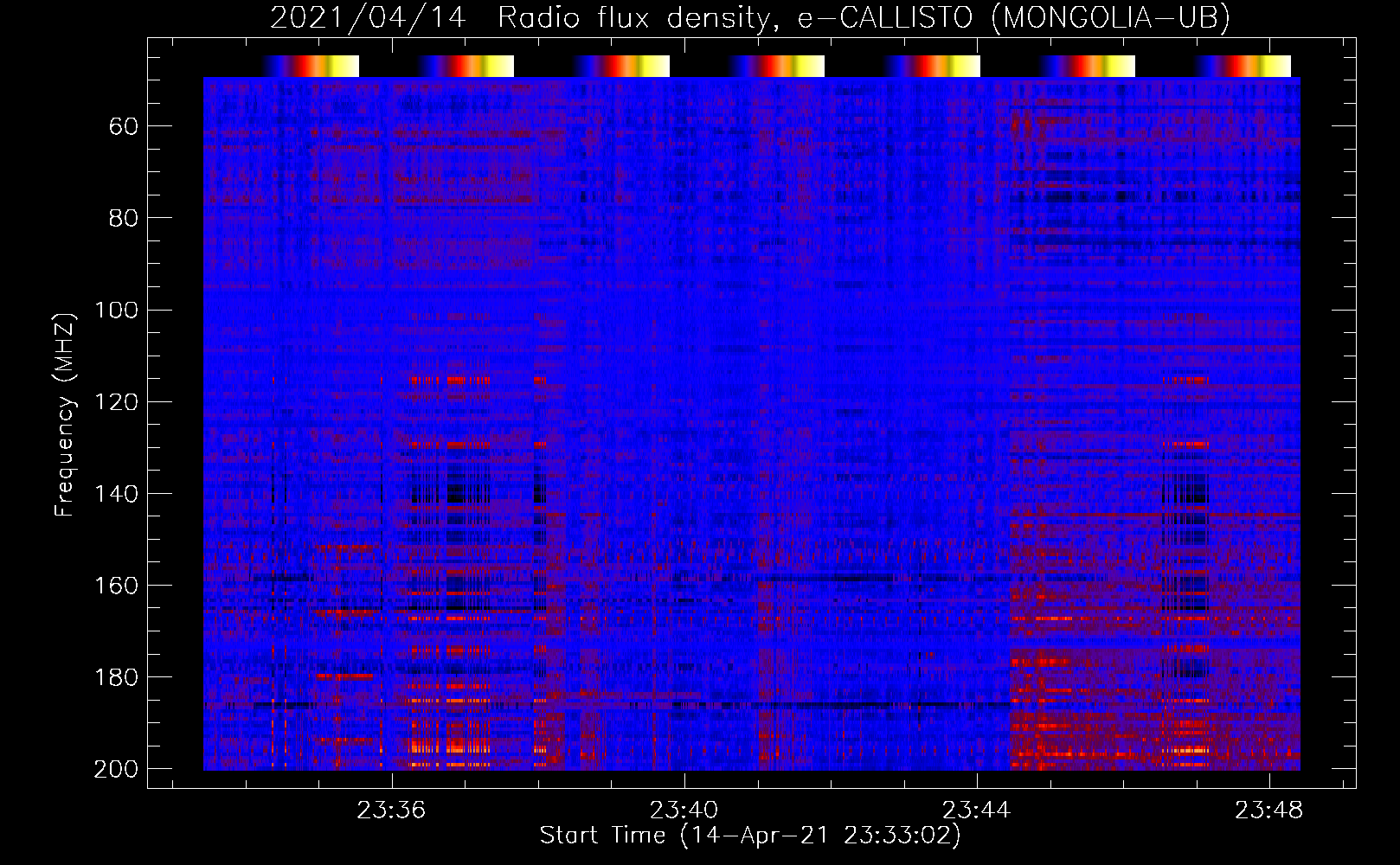Select the 100 MHz tick label
Viewport: 1400px width, 865px height.
click(116, 310)
